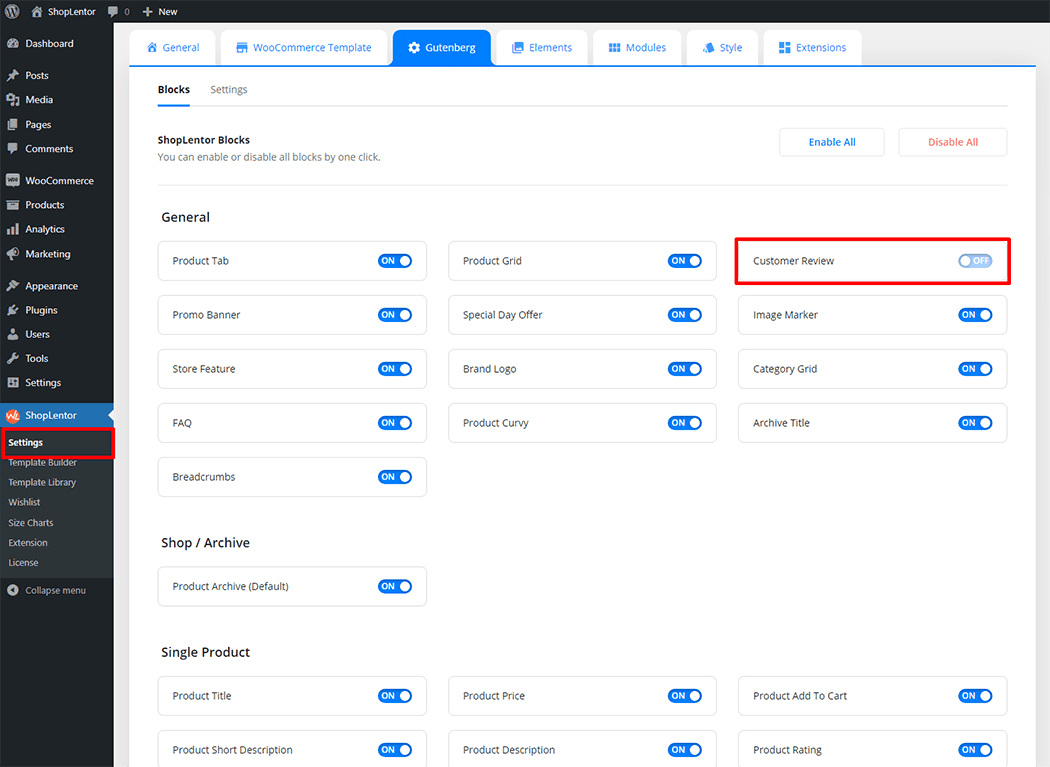Open the Style tab
Image resolution: width=1050 pixels, height=767 pixels.
[x=722, y=48]
